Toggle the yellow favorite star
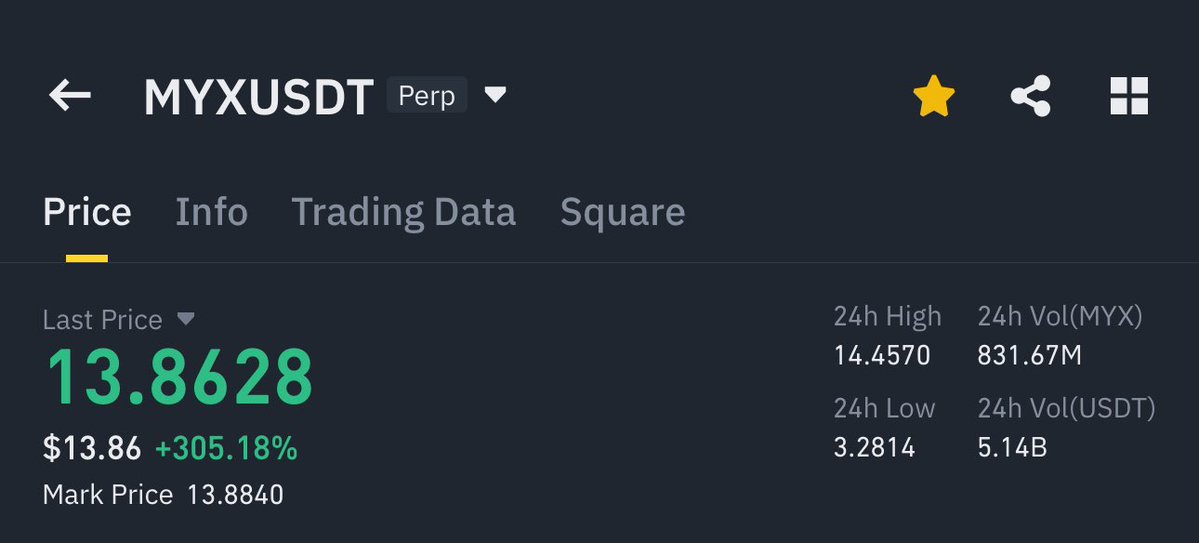The image size is (1199, 543). [x=934, y=96]
